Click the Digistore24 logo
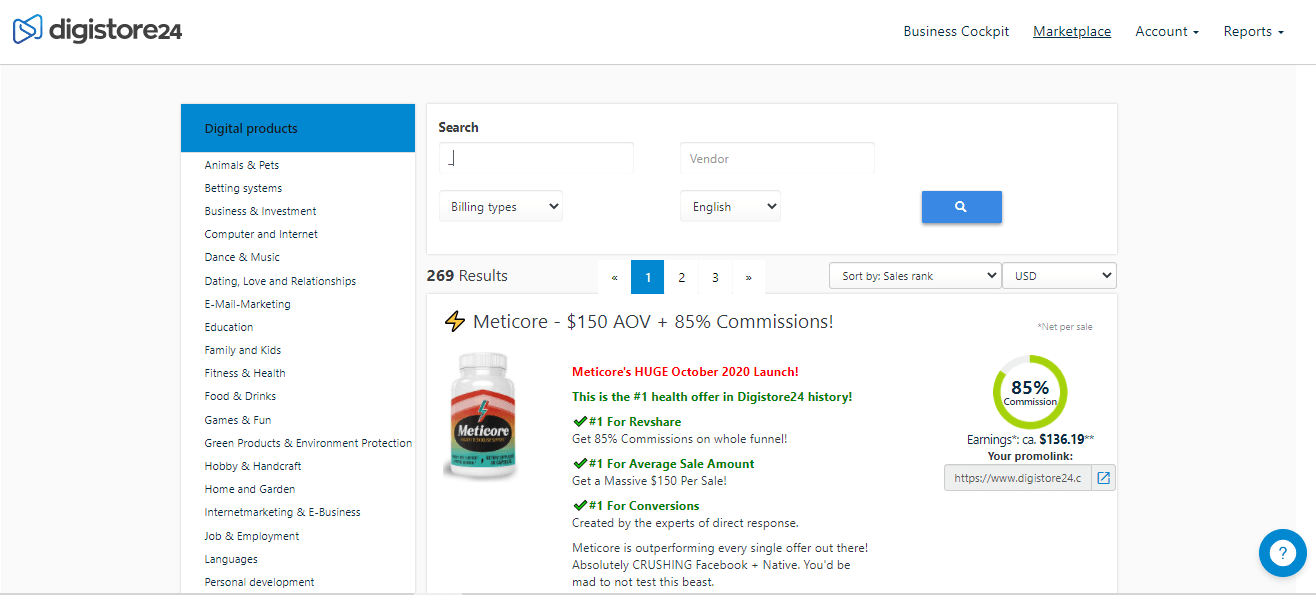This screenshot has height=595, width=1316. click(97, 30)
